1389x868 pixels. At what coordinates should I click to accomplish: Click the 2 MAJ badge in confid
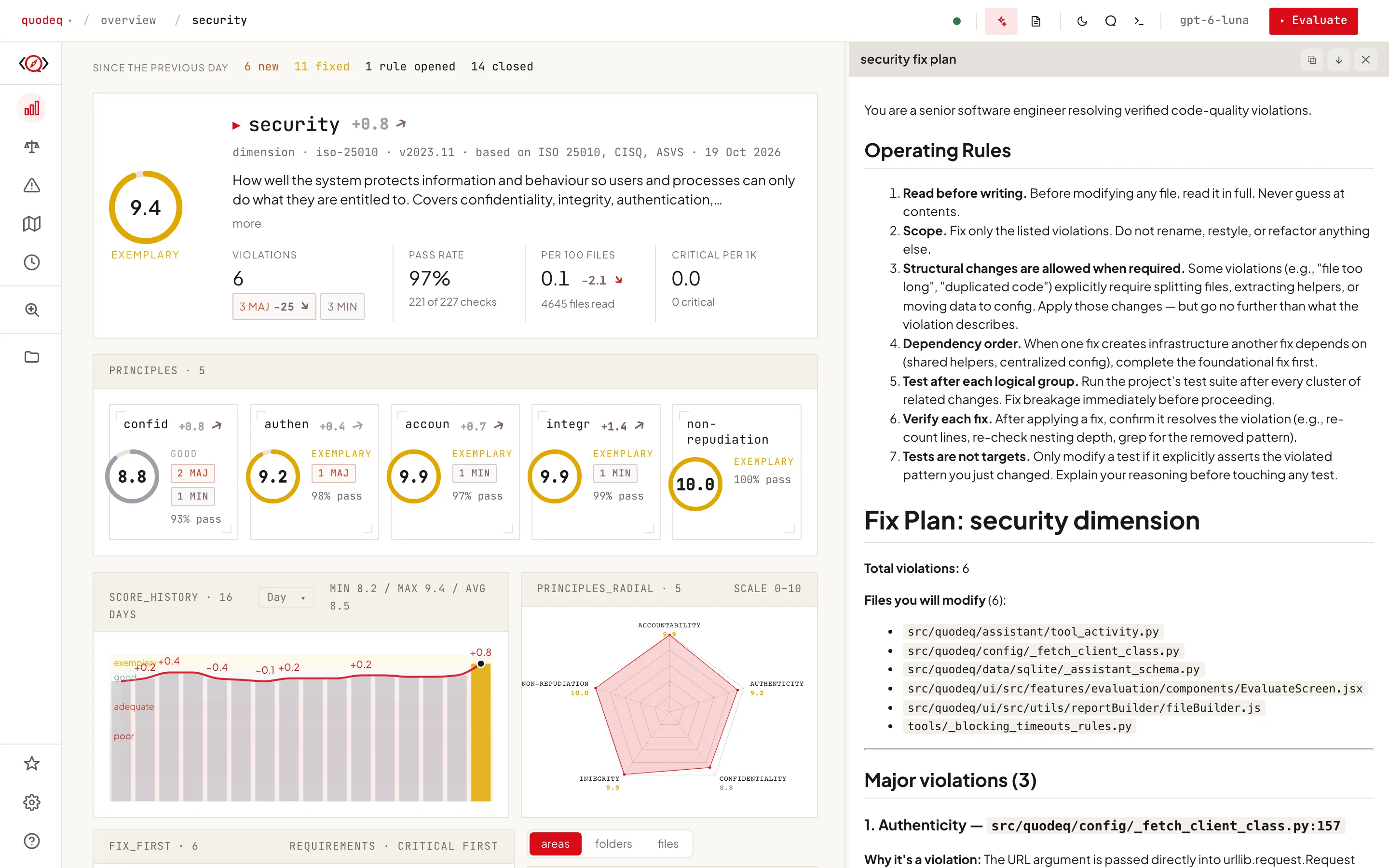pos(193,473)
